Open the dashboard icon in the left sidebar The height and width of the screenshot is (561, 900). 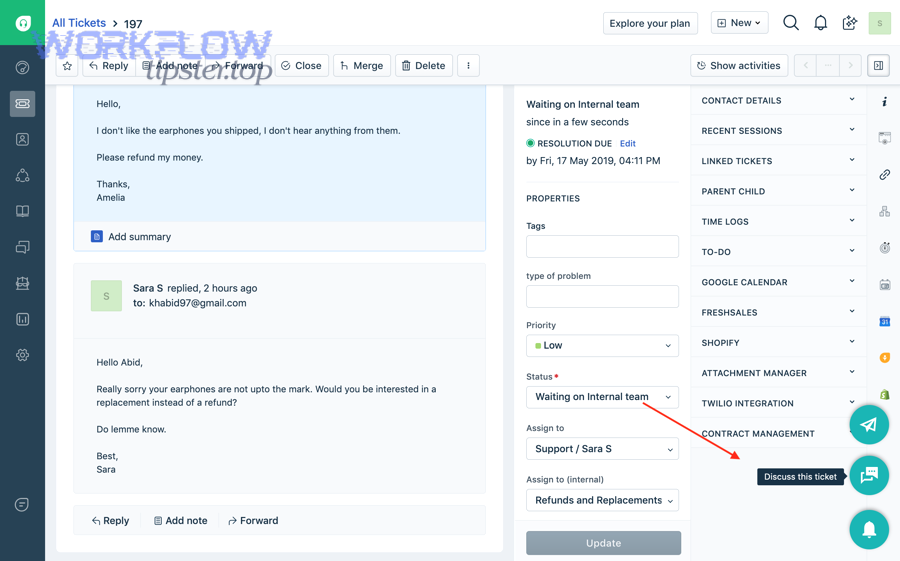click(x=22, y=68)
